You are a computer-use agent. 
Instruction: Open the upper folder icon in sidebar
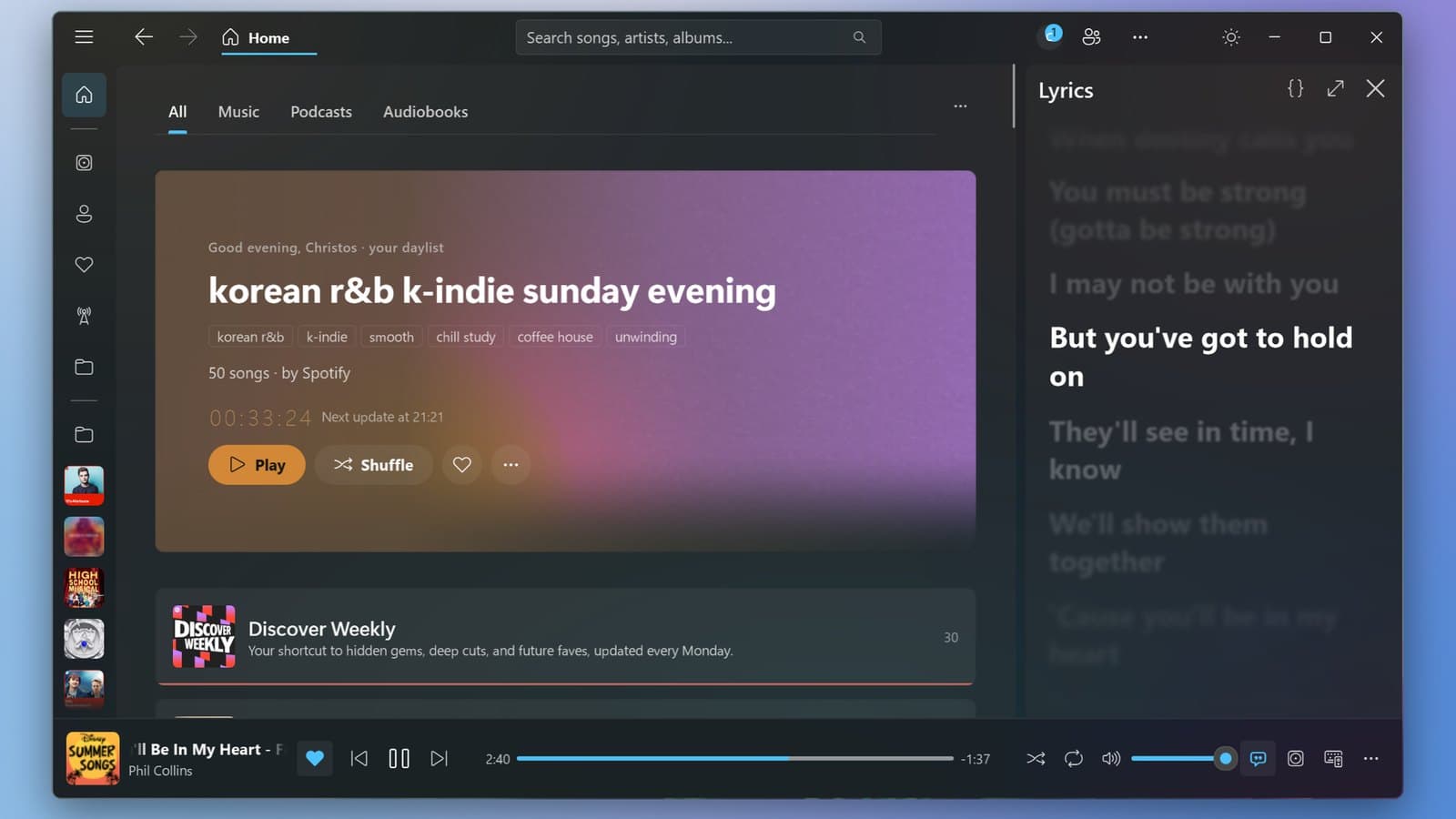click(84, 367)
